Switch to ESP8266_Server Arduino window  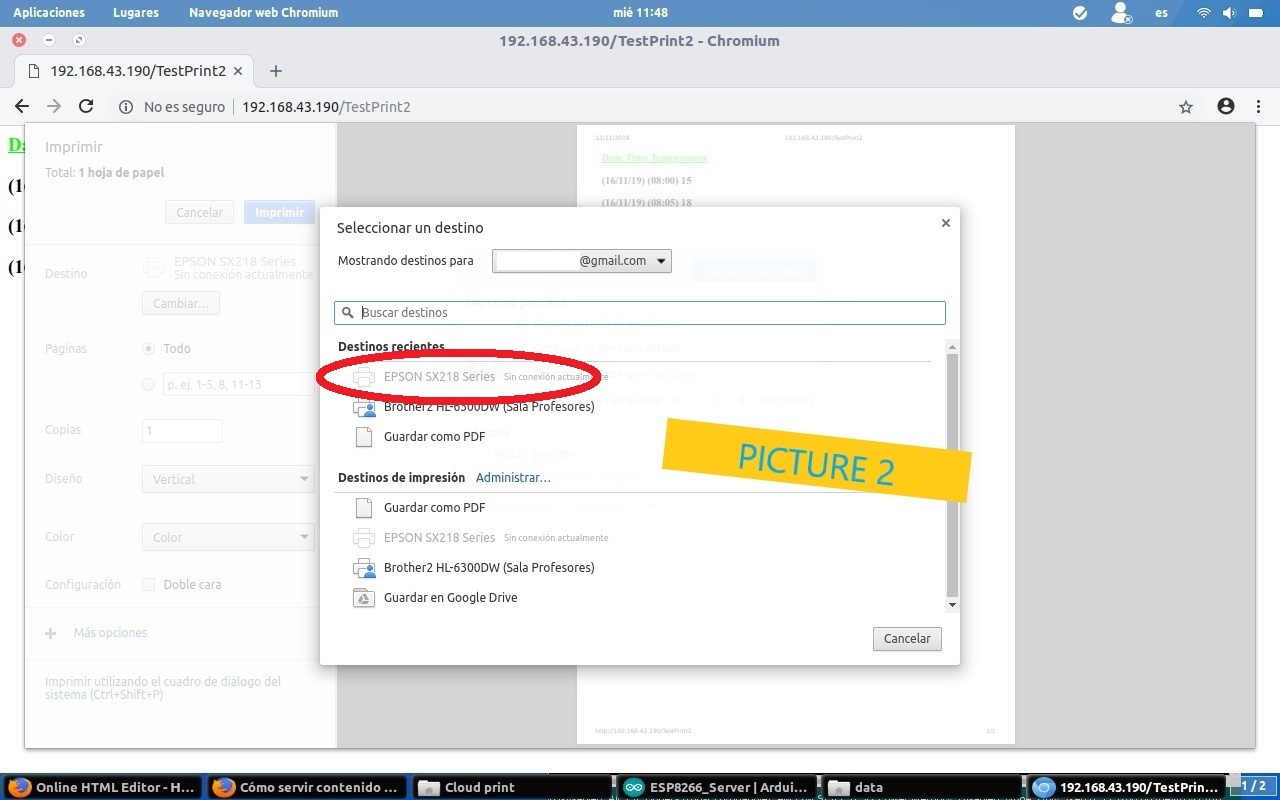[716, 787]
